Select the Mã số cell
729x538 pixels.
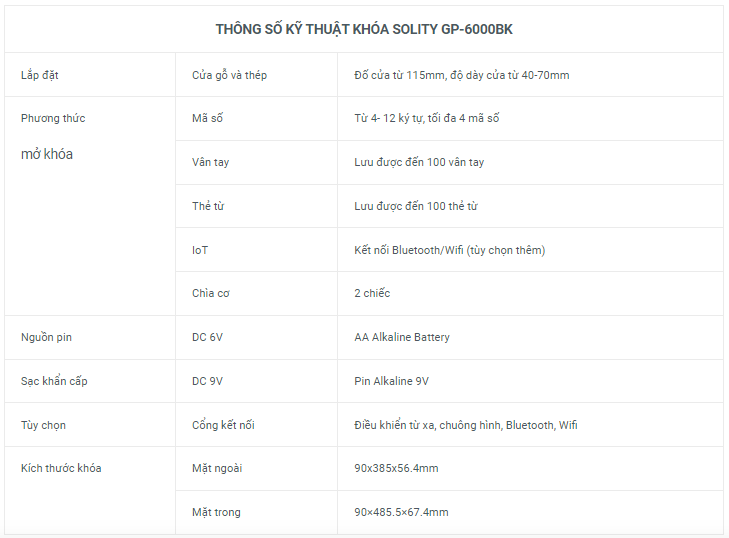pyautogui.click(x=207, y=118)
